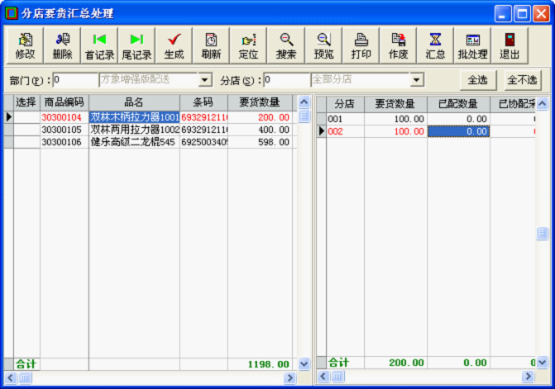Click the 退出 (exit) door icon
555x389 pixels.
[x=510, y=46]
